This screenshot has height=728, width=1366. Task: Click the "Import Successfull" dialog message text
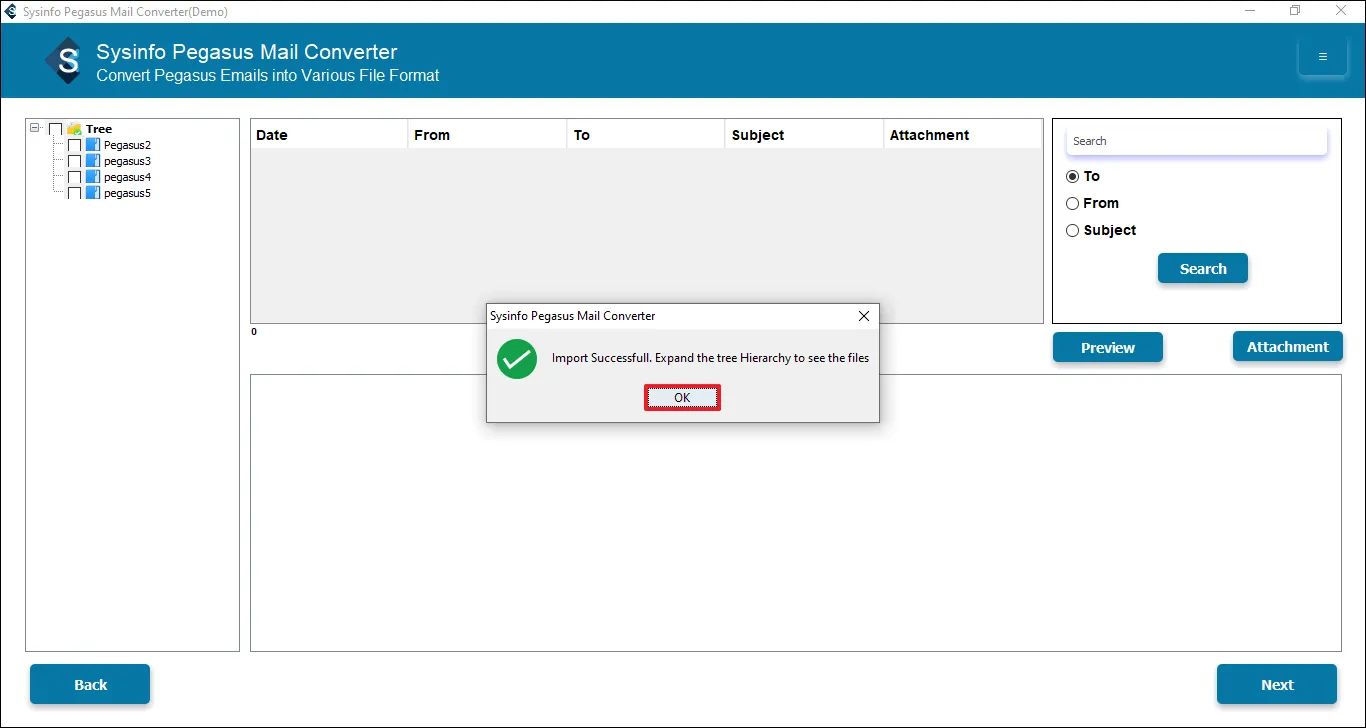pos(710,358)
